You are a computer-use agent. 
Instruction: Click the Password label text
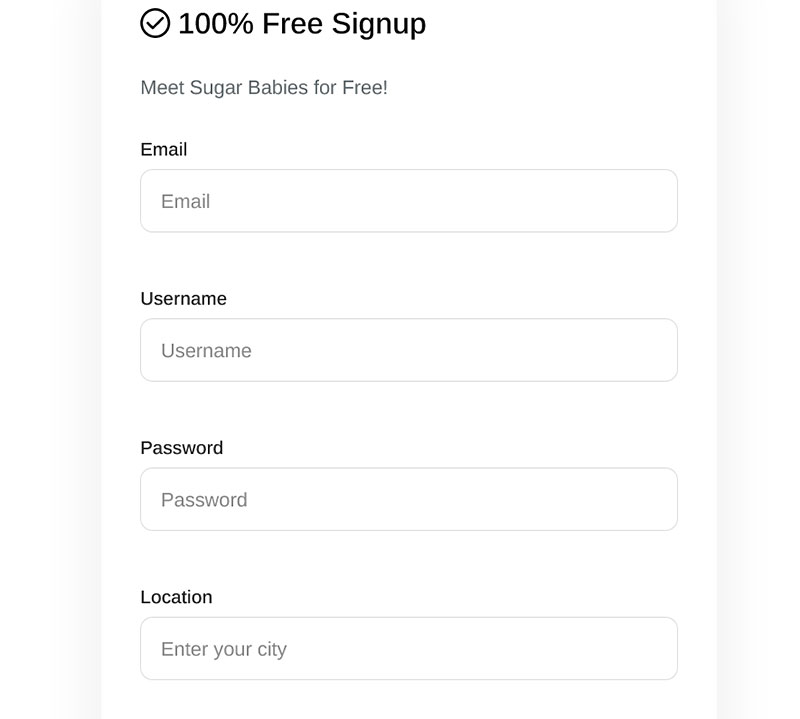coord(182,448)
